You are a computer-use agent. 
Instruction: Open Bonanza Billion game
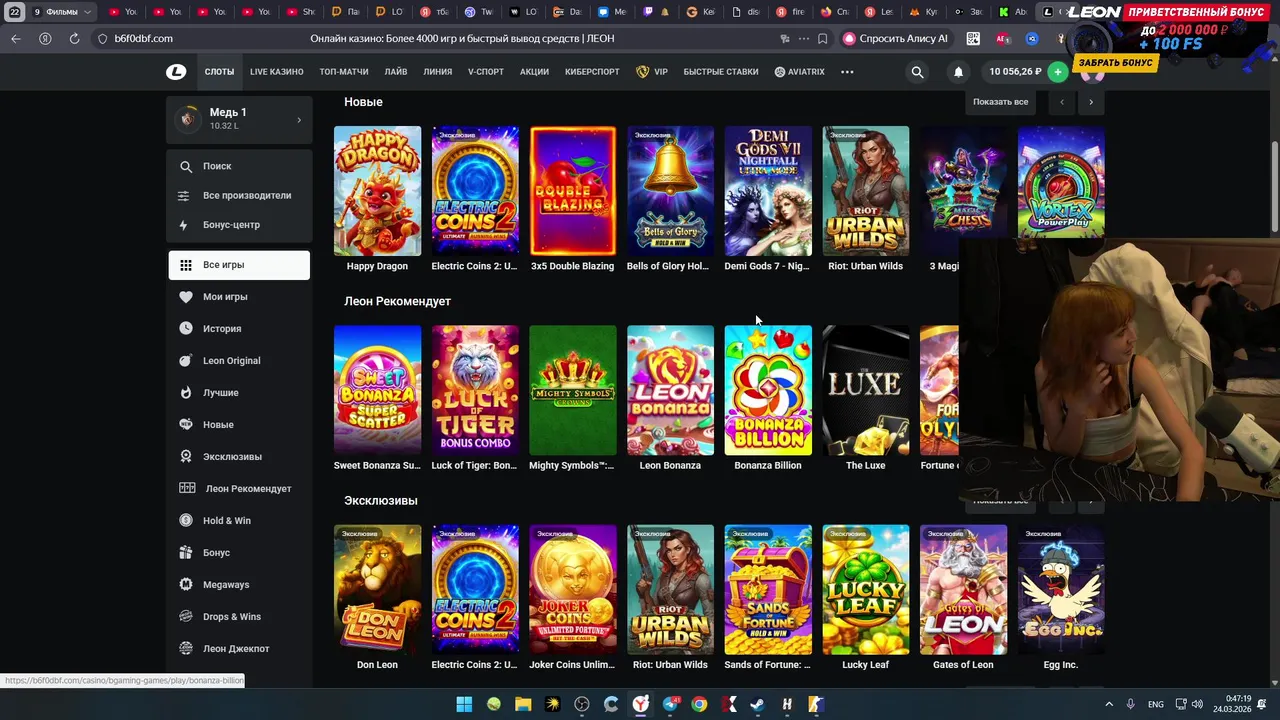click(x=768, y=390)
